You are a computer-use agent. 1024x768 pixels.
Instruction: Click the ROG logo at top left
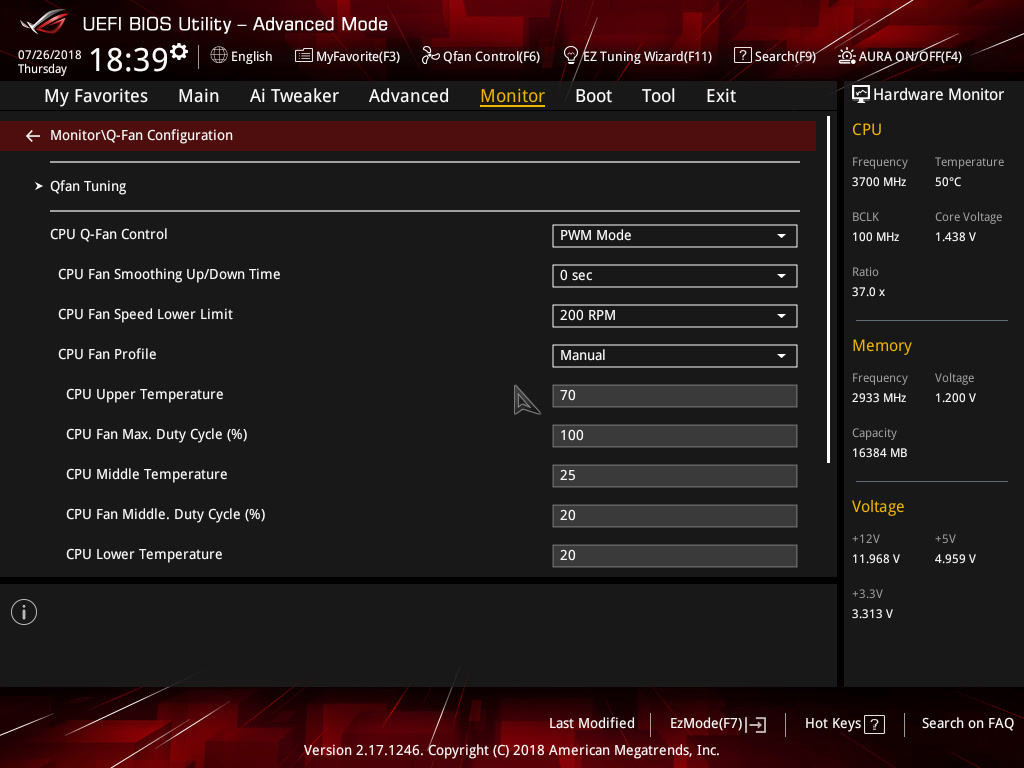tap(44, 22)
